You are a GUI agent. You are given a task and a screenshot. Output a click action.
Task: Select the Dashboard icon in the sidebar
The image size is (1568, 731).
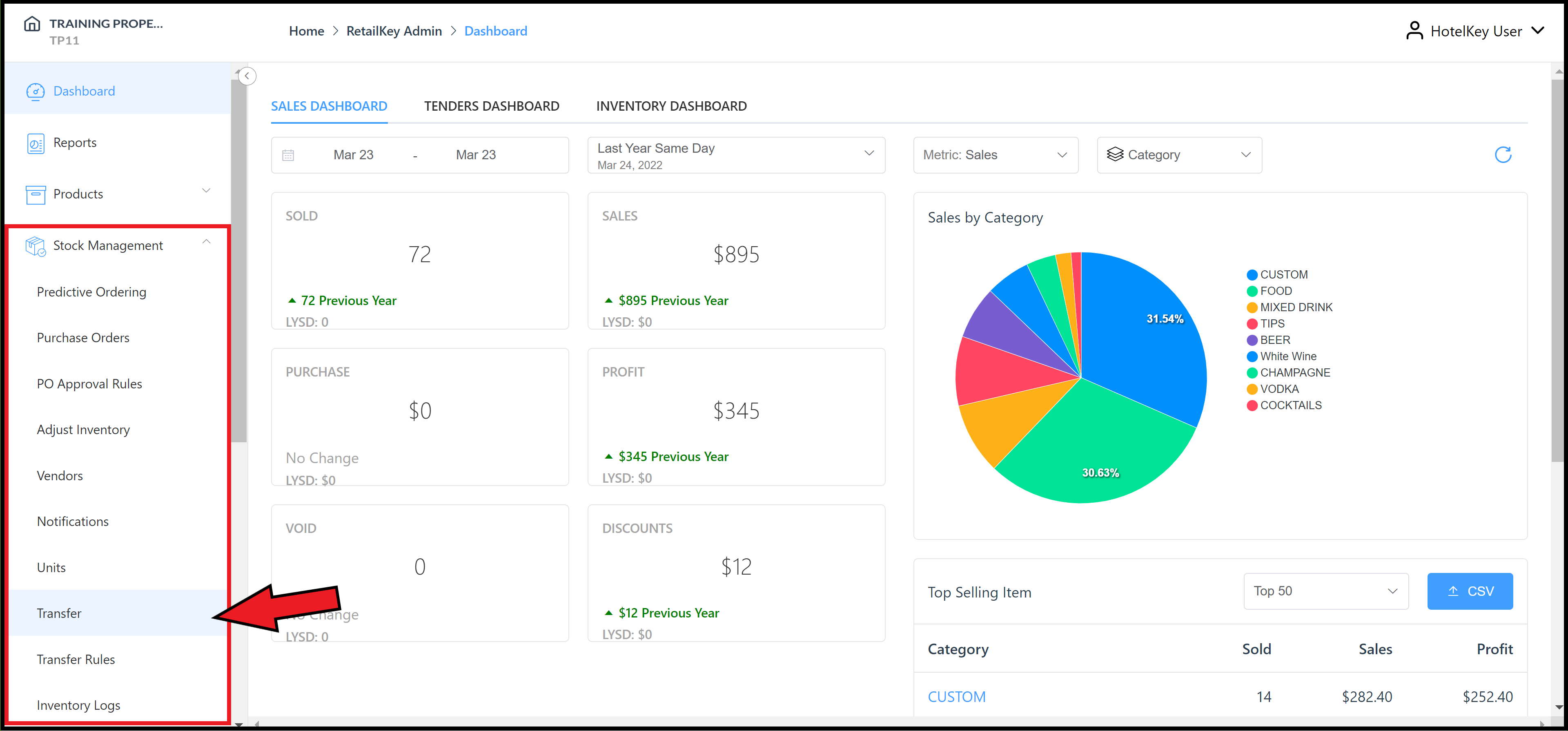point(35,91)
